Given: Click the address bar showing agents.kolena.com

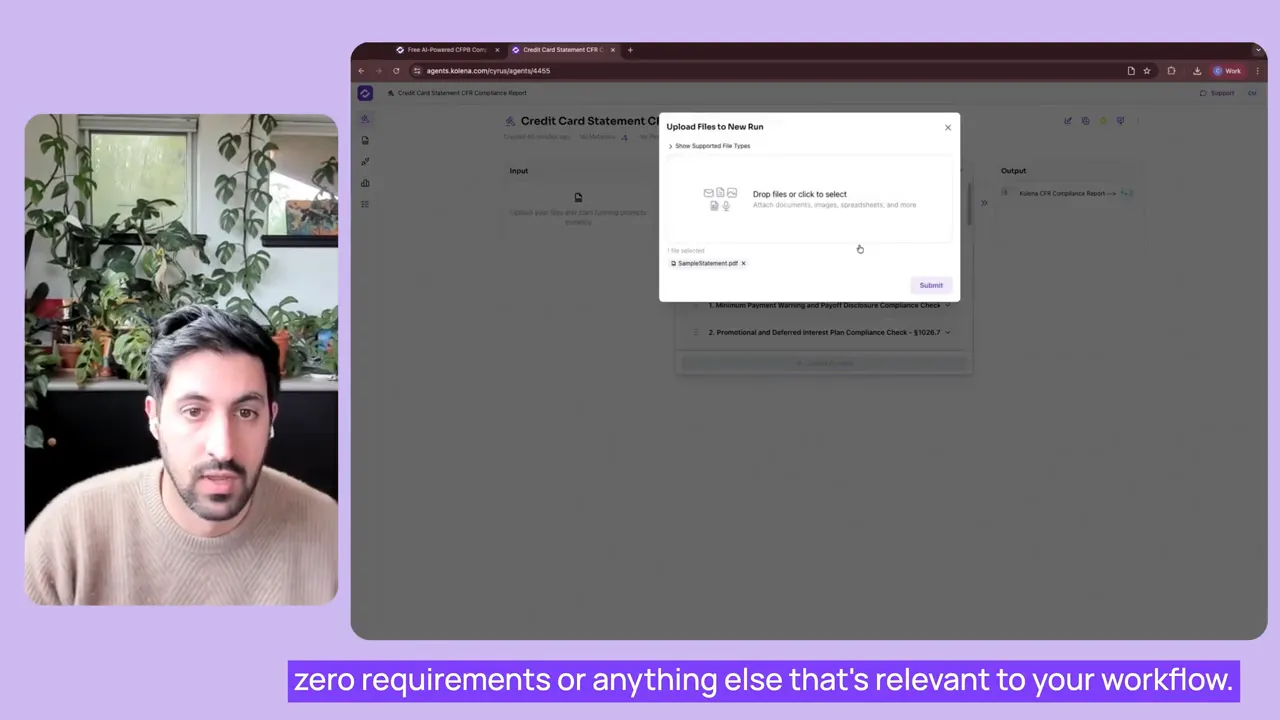Looking at the screenshot, I should pos(488,70).
